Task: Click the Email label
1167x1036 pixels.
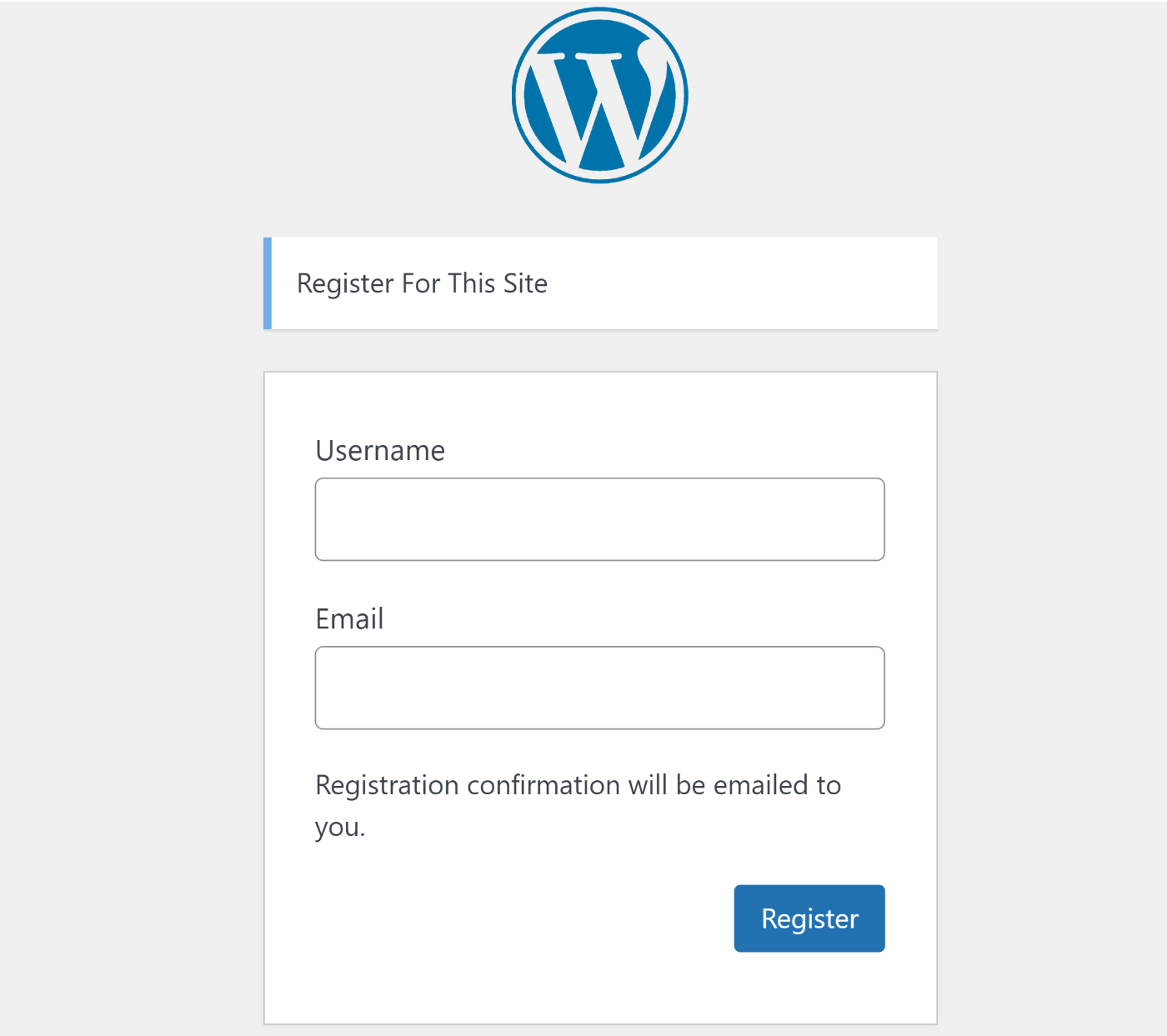Action: 348,618
